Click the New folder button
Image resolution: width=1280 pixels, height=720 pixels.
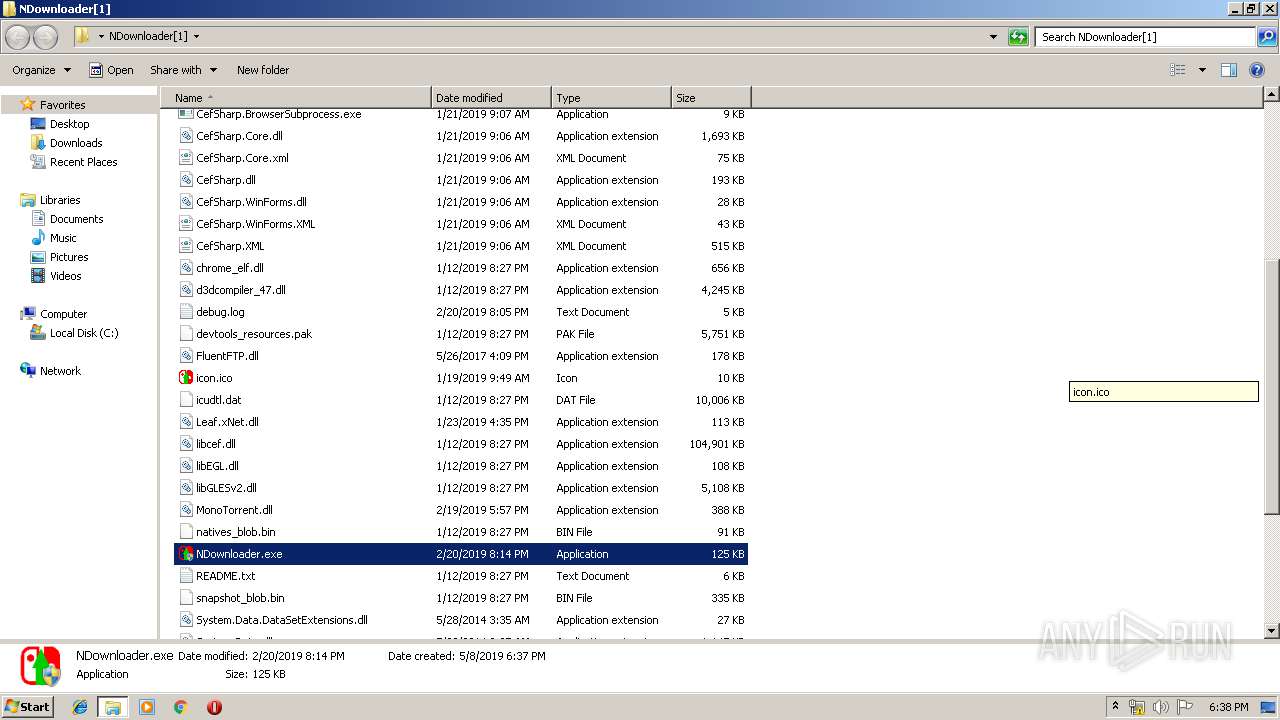coord(263,70)
